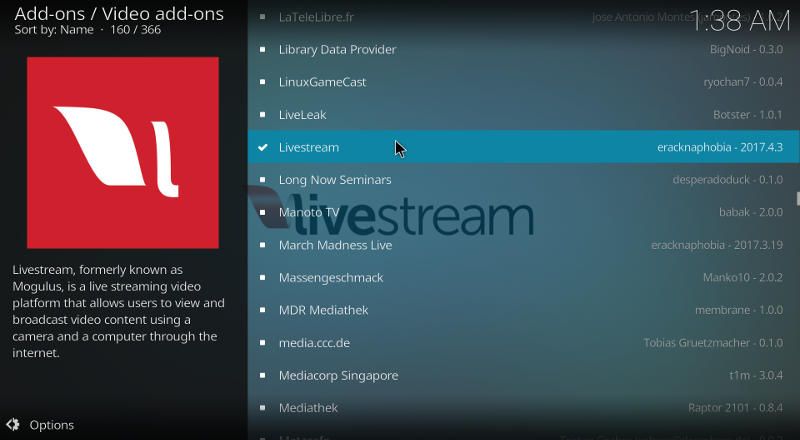
Task: Click the Options label
Action: click(x=52, y=425)
